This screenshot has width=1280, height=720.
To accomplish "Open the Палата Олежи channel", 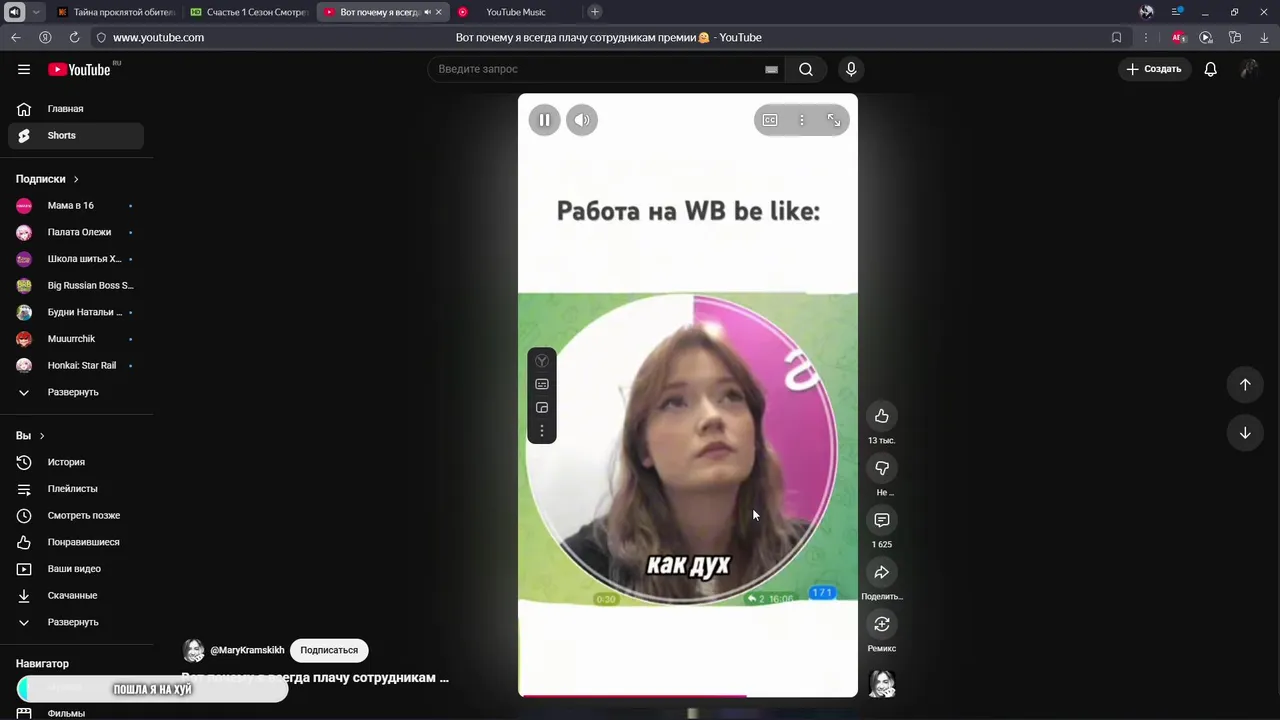I will tap(76, 232).
